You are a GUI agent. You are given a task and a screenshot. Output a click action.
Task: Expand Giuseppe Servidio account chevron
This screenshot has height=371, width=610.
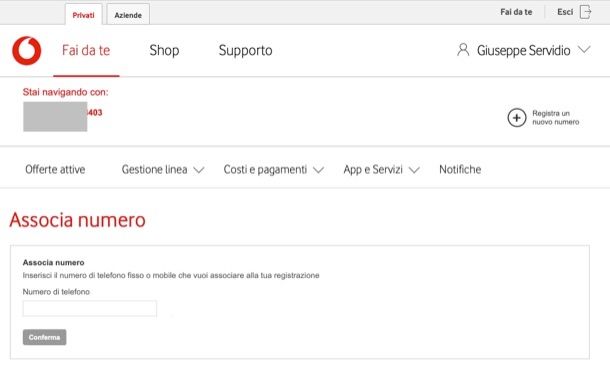pyautogui.click(x=584, y=50)
